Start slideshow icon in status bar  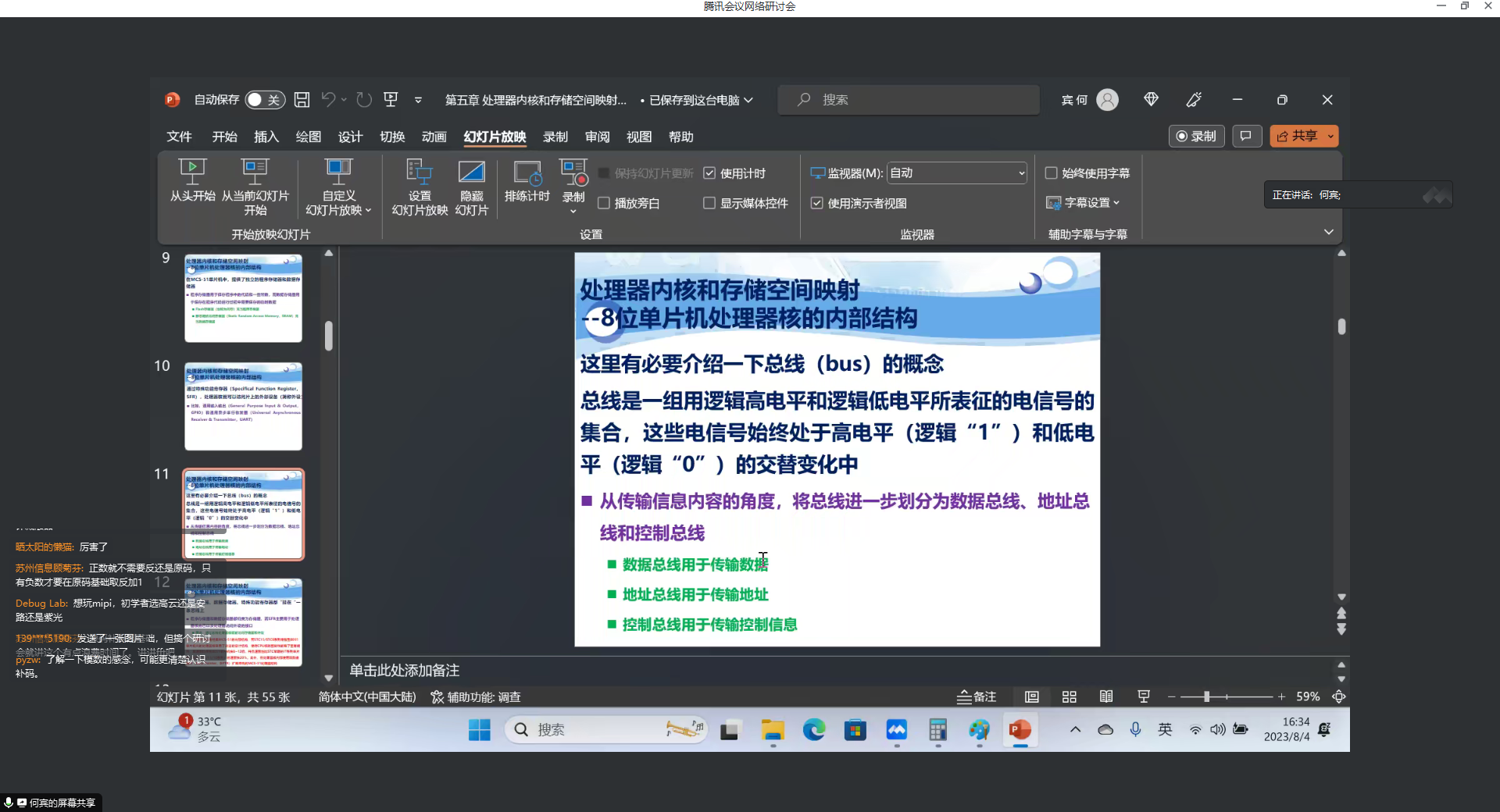[1144, 696]
